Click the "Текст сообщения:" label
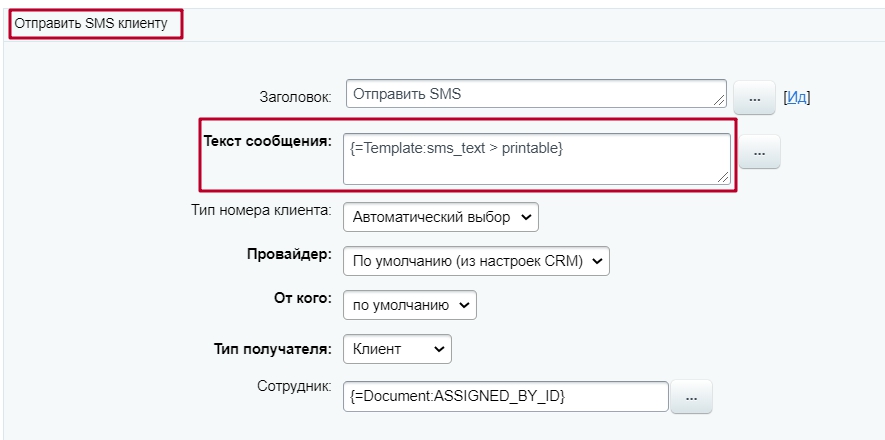The image size is (885, 440). pyautogui.click(x=267, y=141)
